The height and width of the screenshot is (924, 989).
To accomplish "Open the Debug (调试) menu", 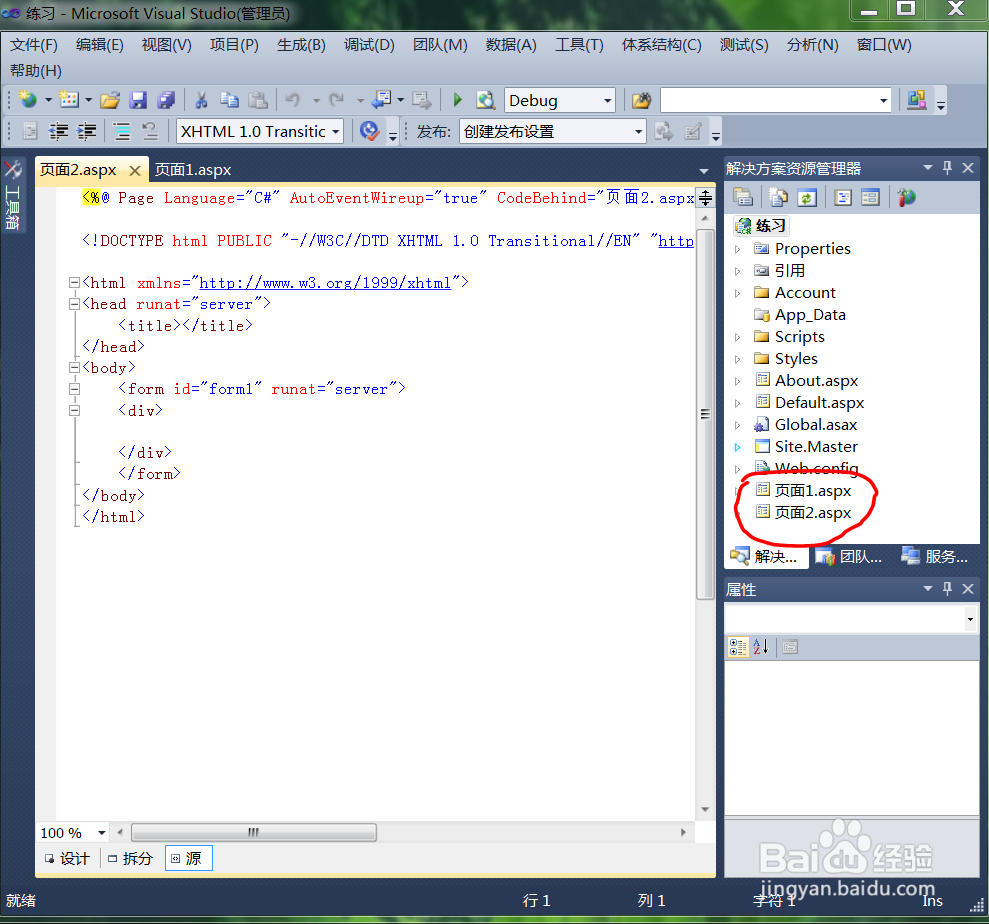I will (369, 45).
